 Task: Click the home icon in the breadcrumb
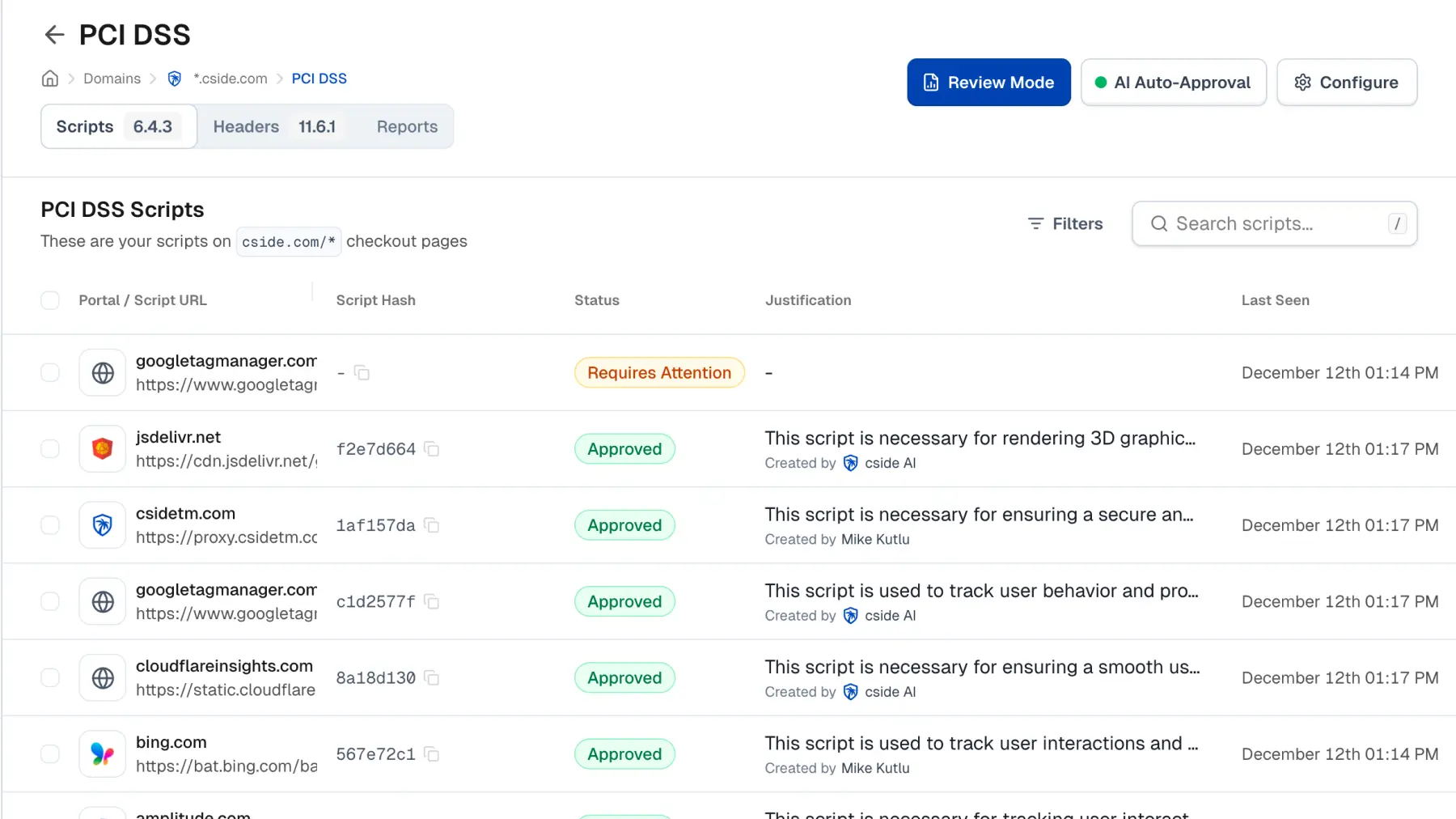tap(49, 78)
